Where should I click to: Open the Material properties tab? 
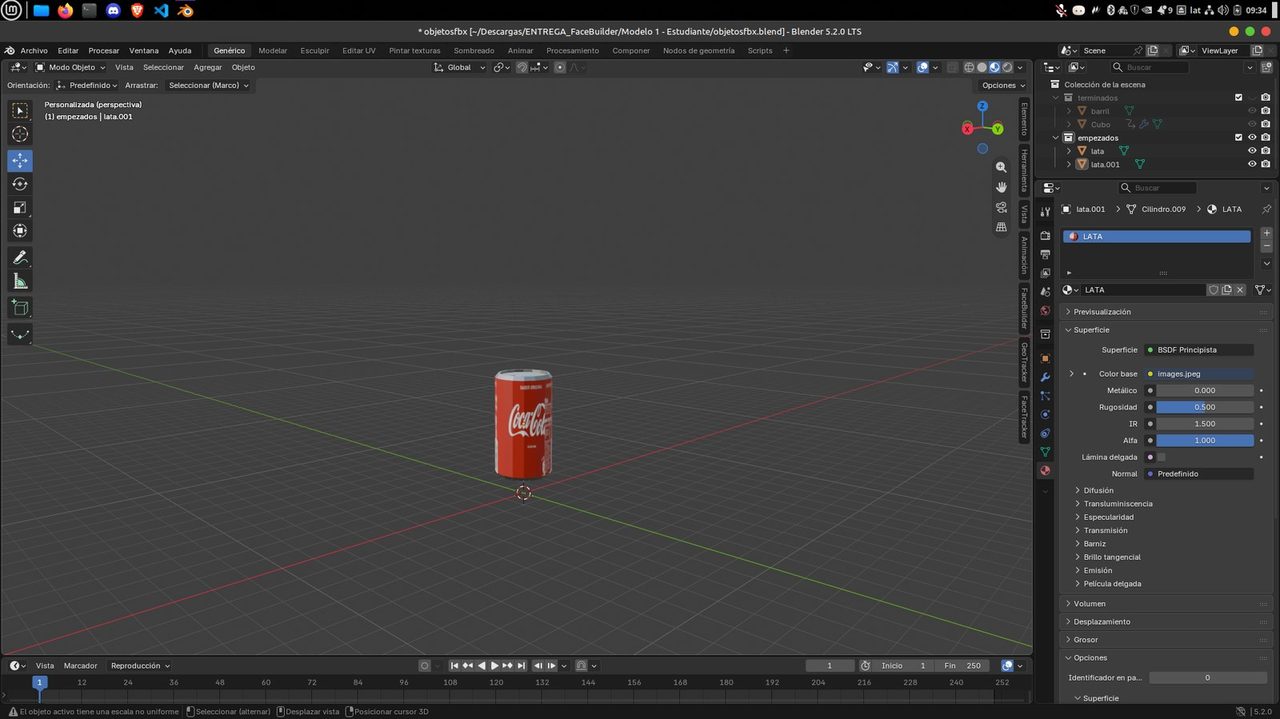tap(1045, 470)
